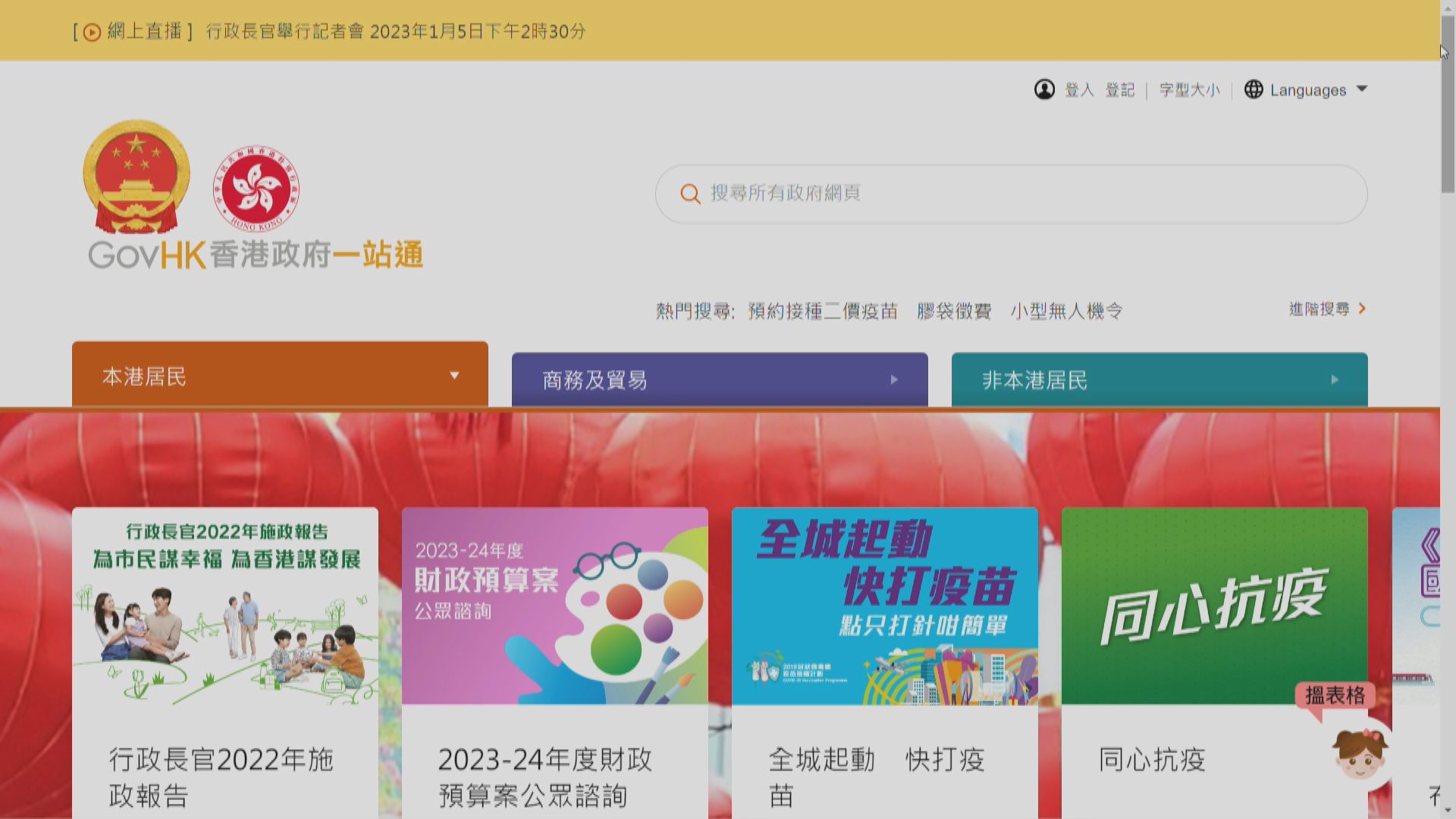Click the 膠袋徵費 hot search link
The height and width of the screenshot is (819, 1456).
954,311
